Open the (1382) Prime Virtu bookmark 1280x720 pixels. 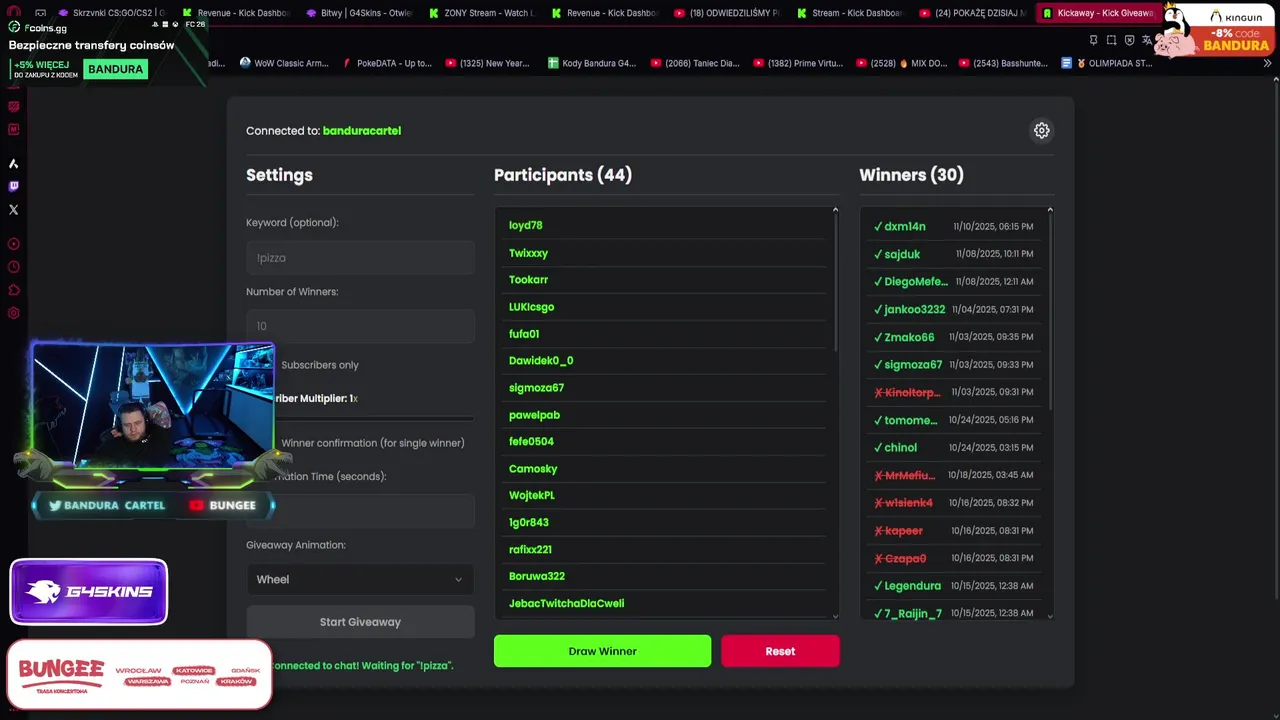(x=797, y=63)
